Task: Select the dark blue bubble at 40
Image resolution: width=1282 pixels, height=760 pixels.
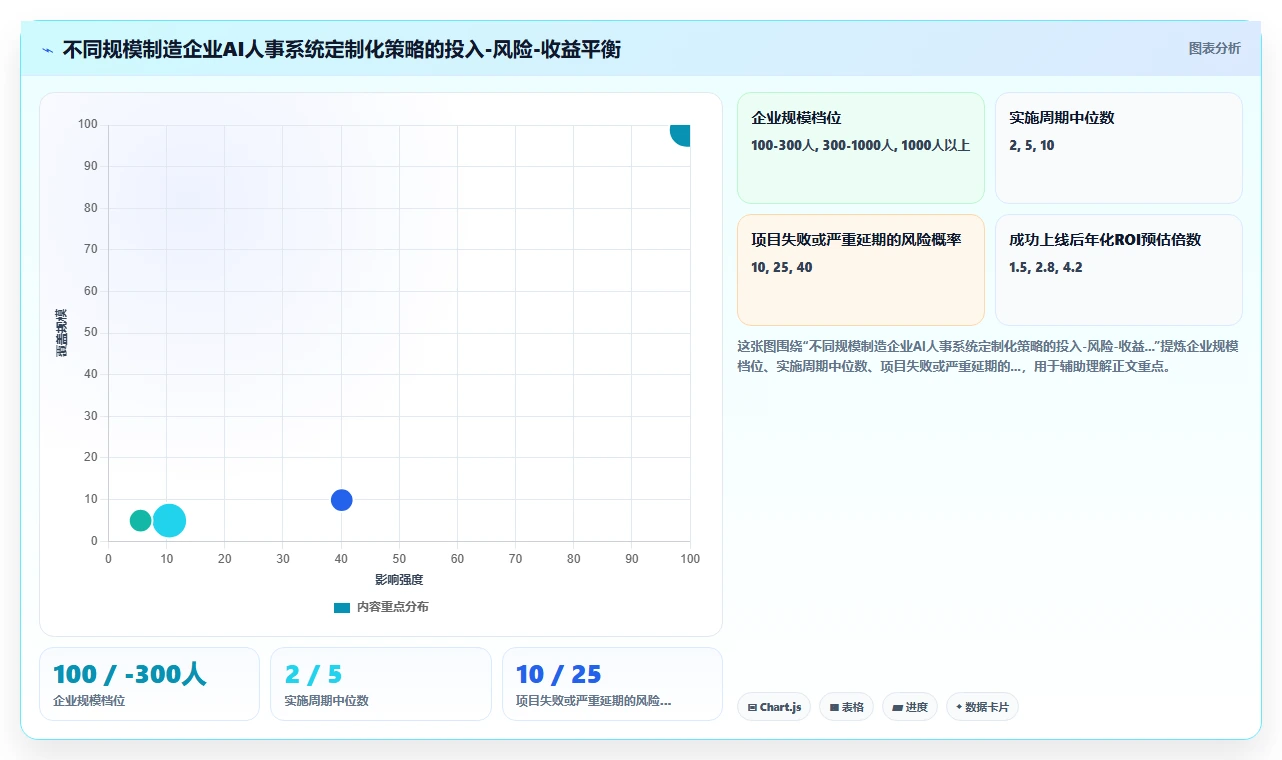Action: click(341, 500)
